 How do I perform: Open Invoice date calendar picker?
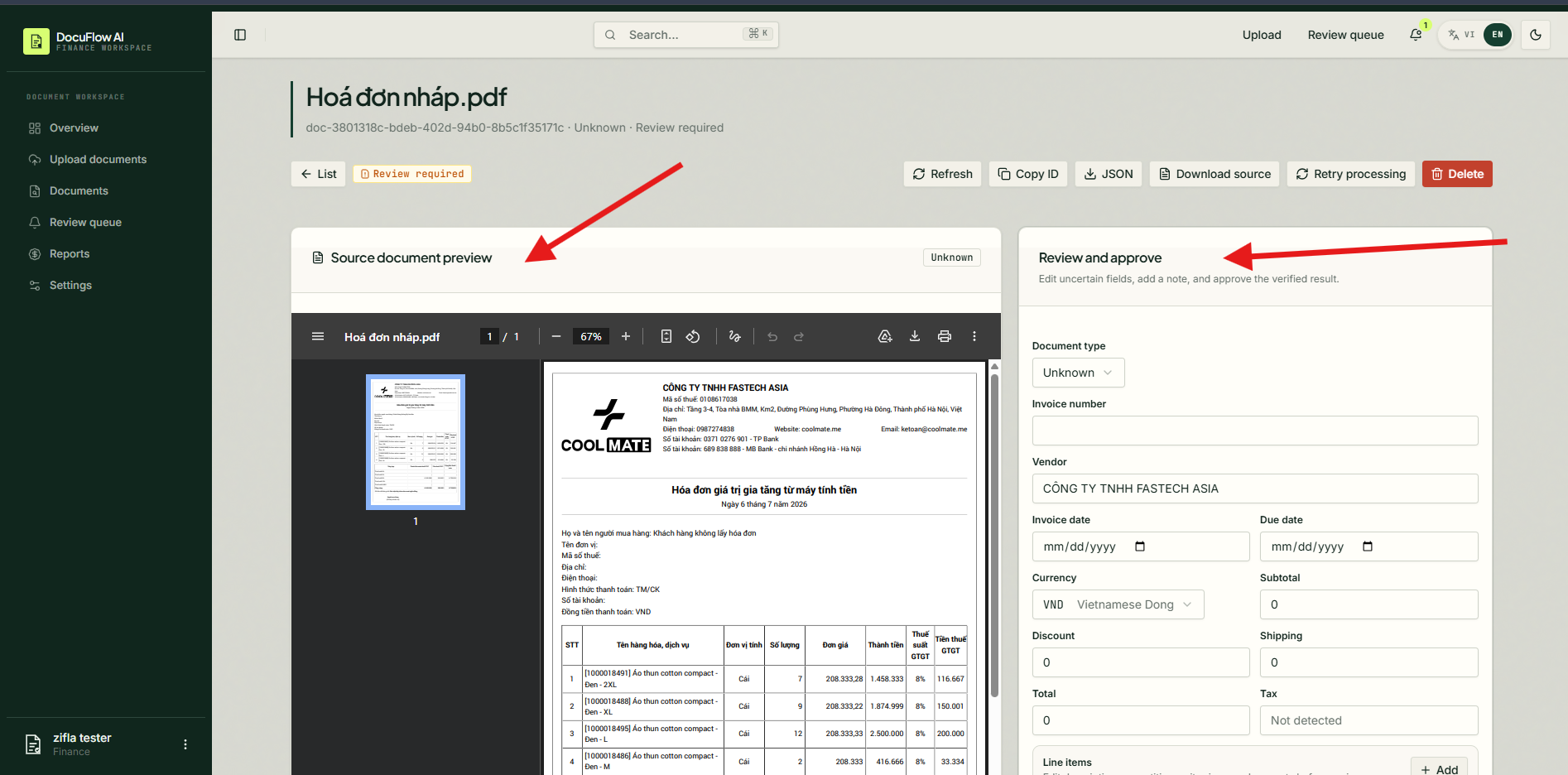(1140, 546)
